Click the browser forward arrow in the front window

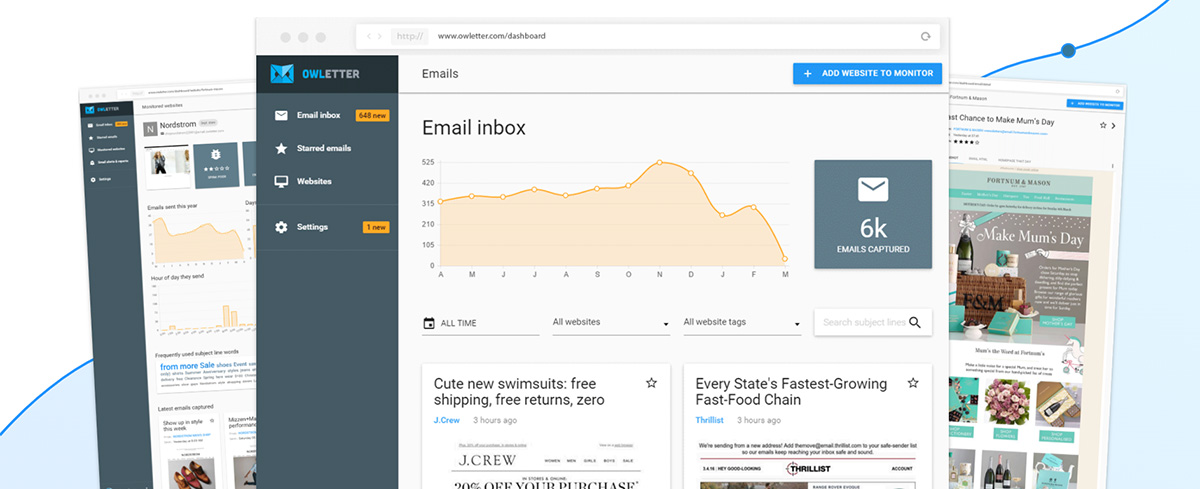tap(379, 36)
